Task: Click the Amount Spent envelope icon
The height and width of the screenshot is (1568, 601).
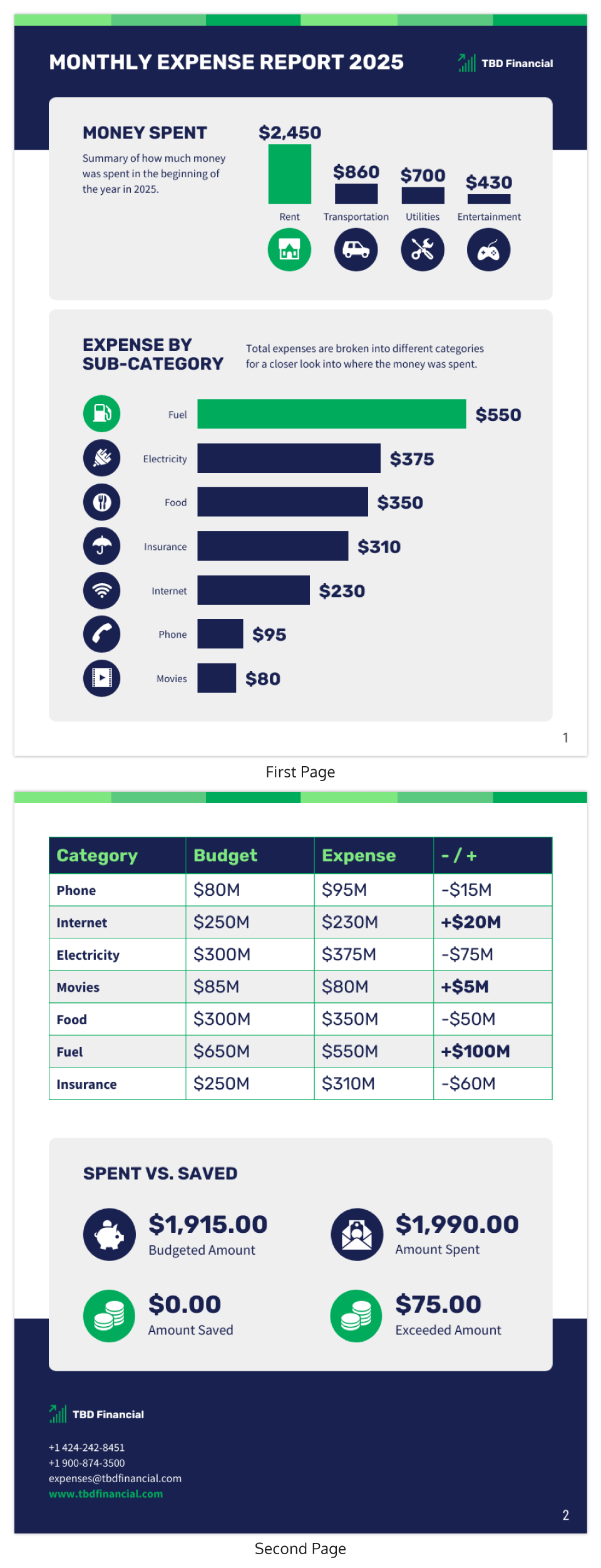Action: [x=357, y=1235]
